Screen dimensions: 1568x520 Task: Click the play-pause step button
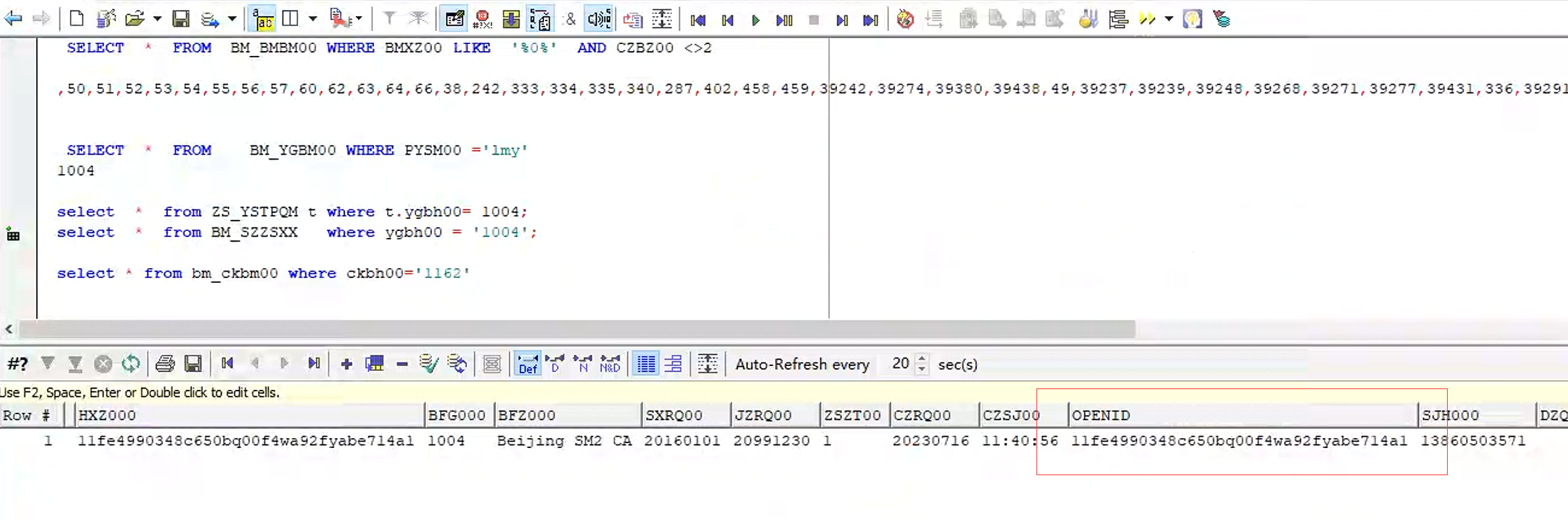pos(784,20)
